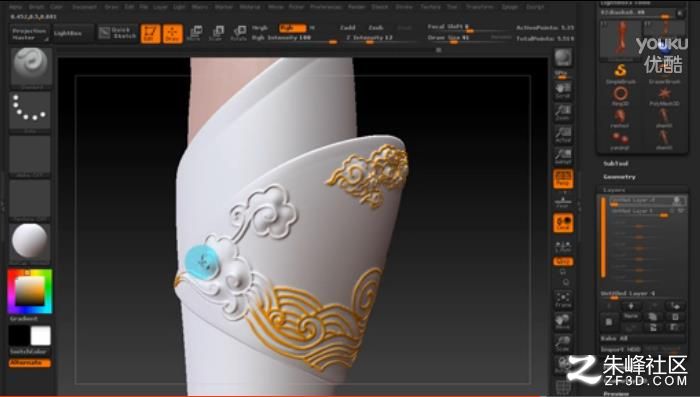Open the Tool menu in menu bar
Screen dimensions: 700x397
coord(452,7)
